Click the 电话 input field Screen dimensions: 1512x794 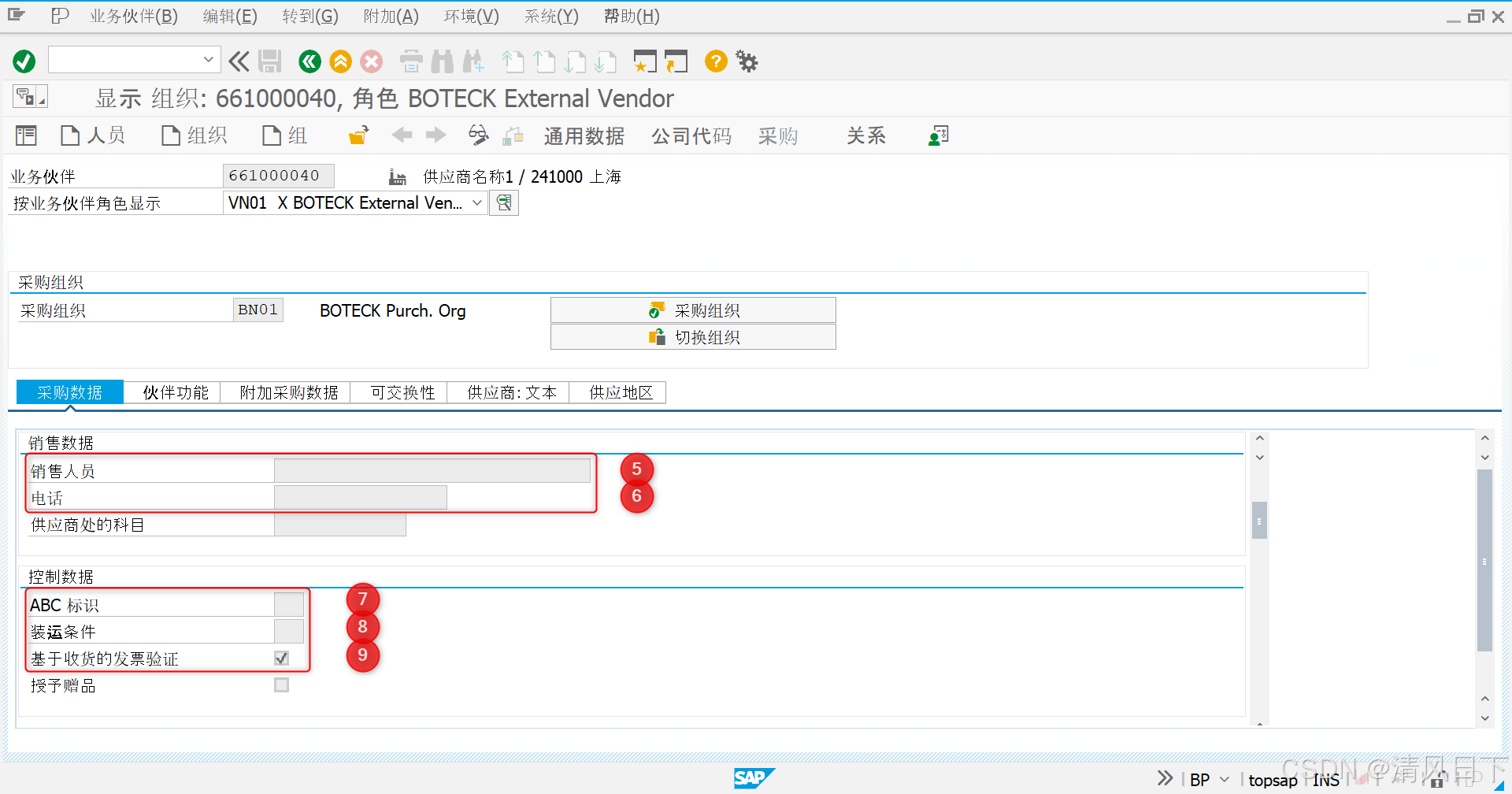(x=361, y=497)
